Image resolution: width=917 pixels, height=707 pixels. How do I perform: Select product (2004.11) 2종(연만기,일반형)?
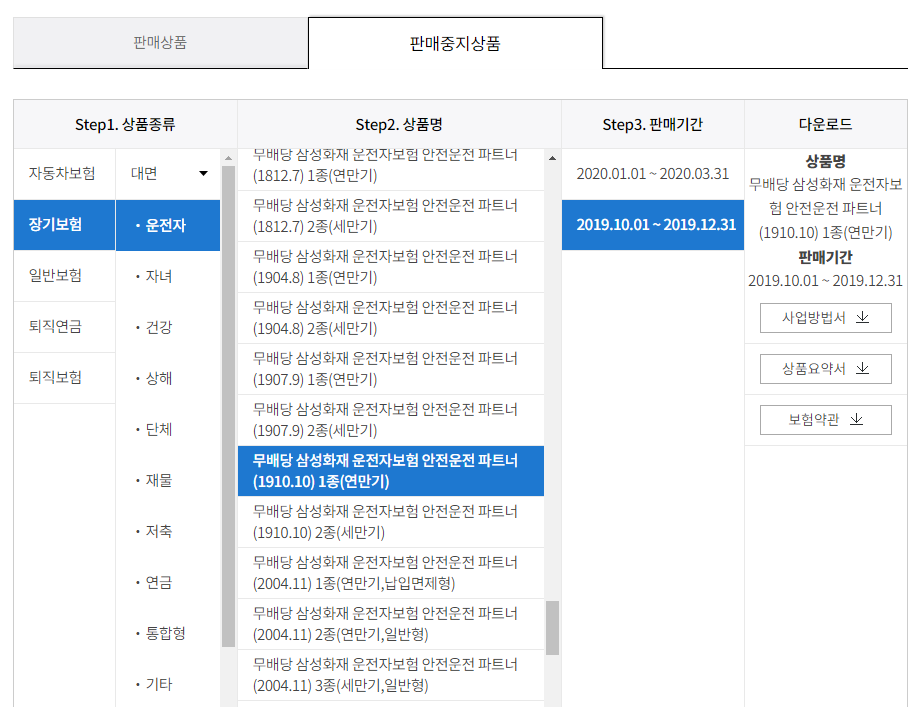(391, 624)
